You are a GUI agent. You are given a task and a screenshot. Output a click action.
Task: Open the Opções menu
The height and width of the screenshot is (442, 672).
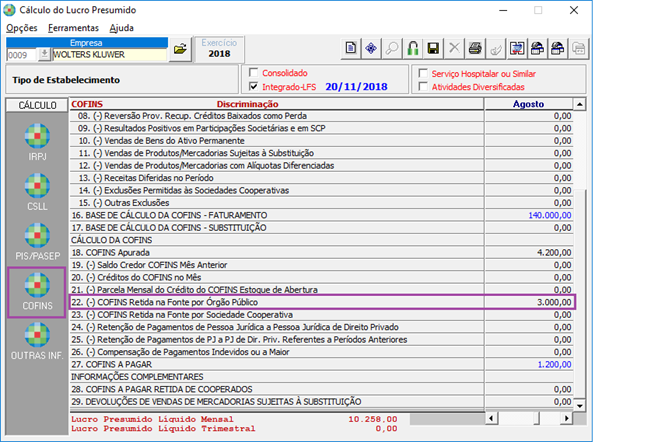tap(21, 28)
